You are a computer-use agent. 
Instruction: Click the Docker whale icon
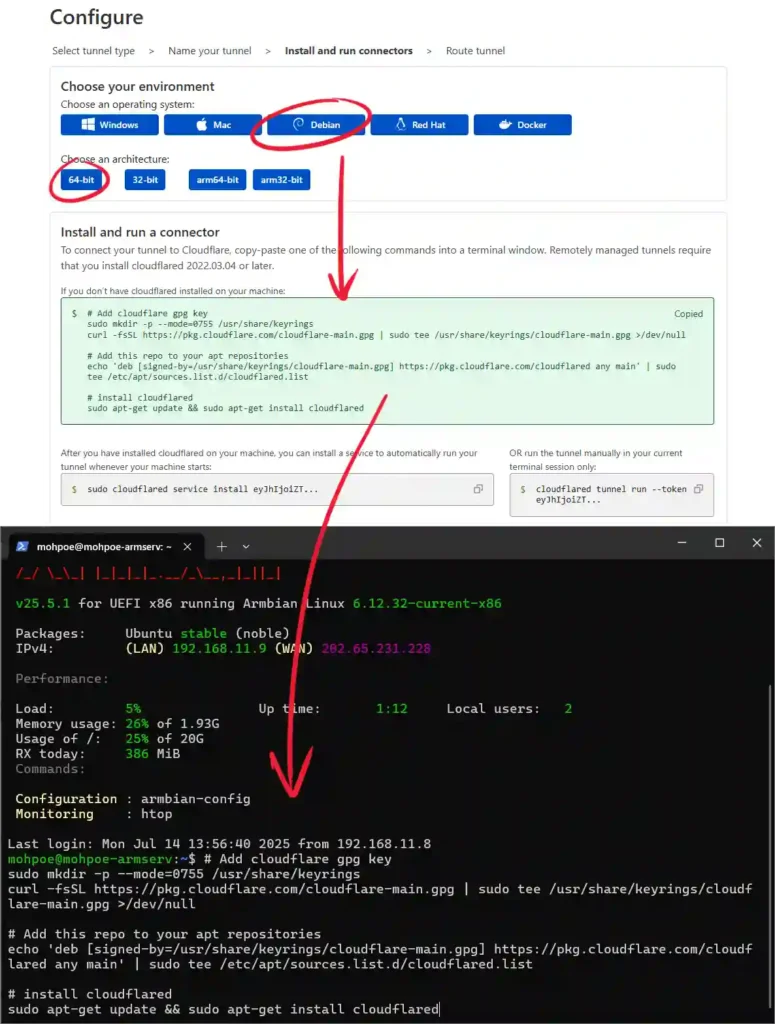[x=505, y=125]
